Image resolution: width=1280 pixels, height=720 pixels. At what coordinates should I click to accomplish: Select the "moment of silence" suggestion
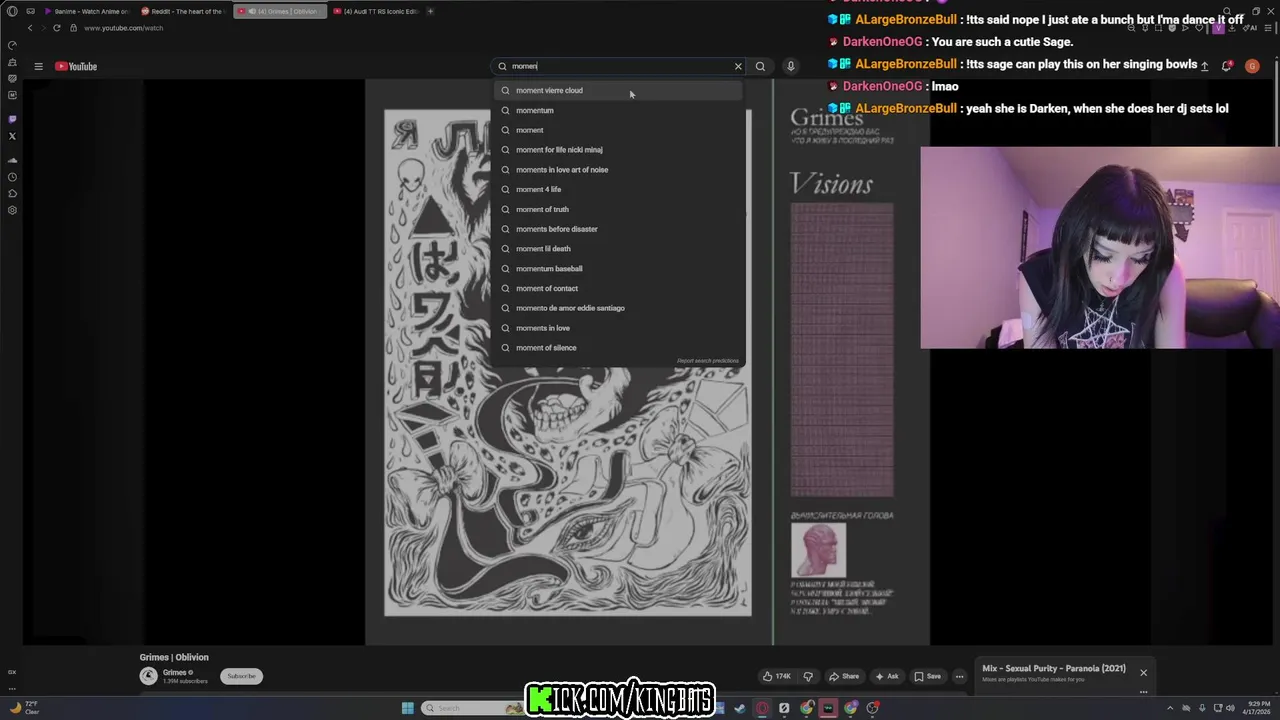(618, 348)
